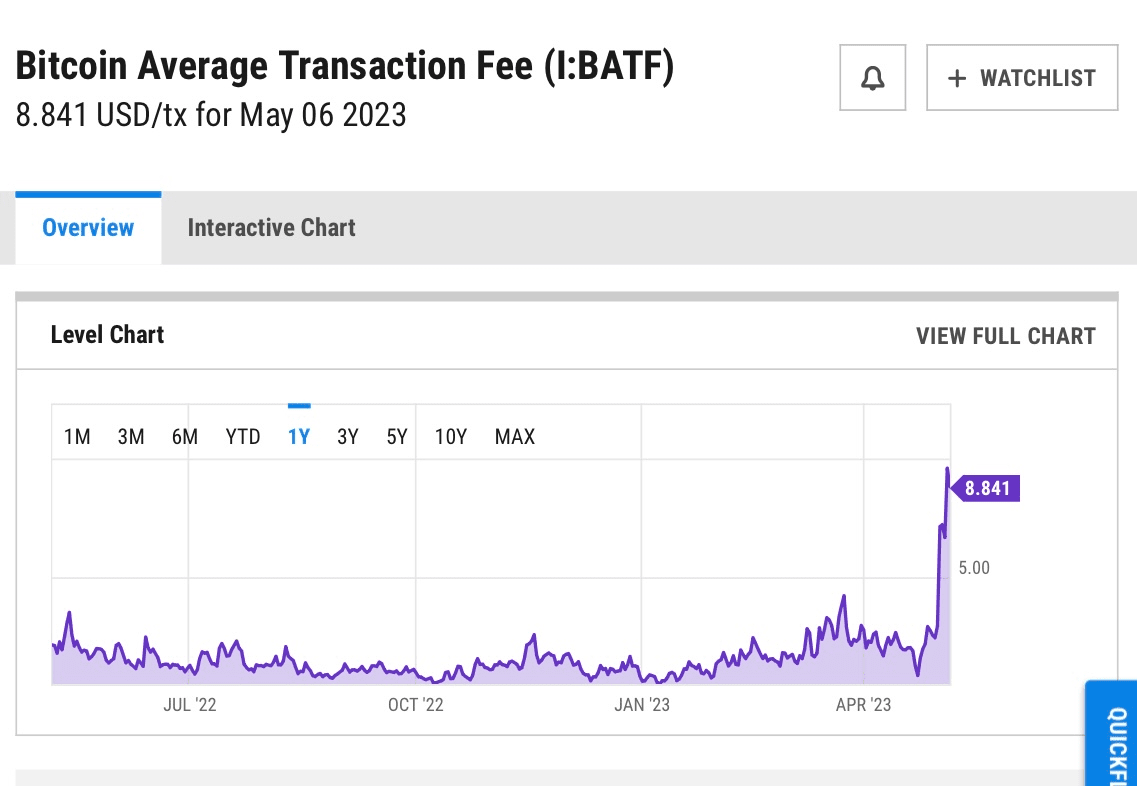The height and width of the screenshot is (786, 1137).
Task: Select the YTD time range
Action: tap(242, 436)
